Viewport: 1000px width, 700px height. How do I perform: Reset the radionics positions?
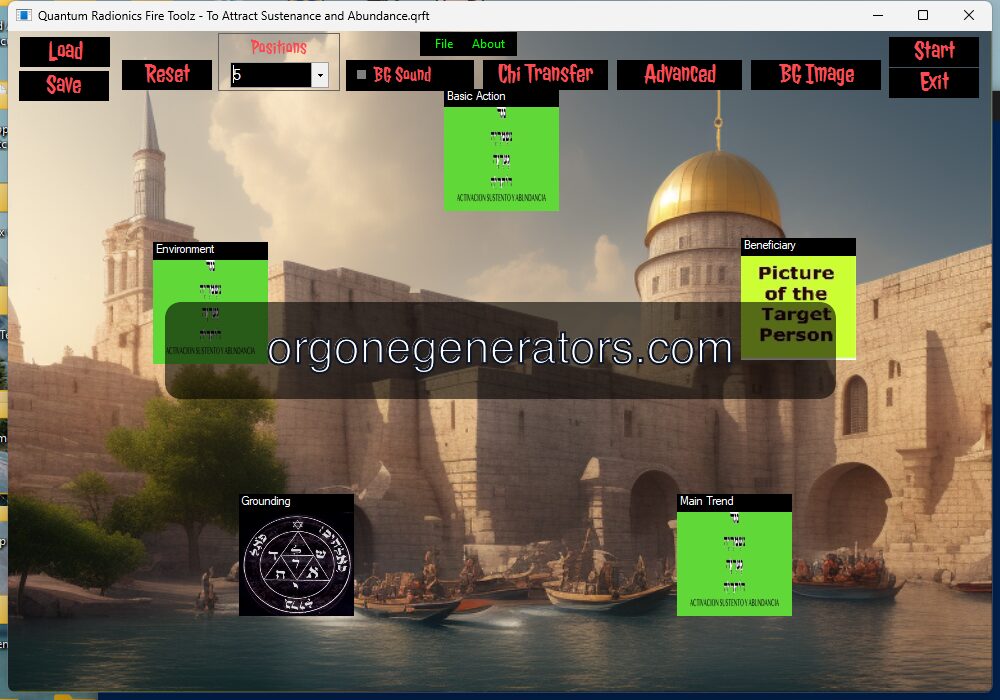166,75
